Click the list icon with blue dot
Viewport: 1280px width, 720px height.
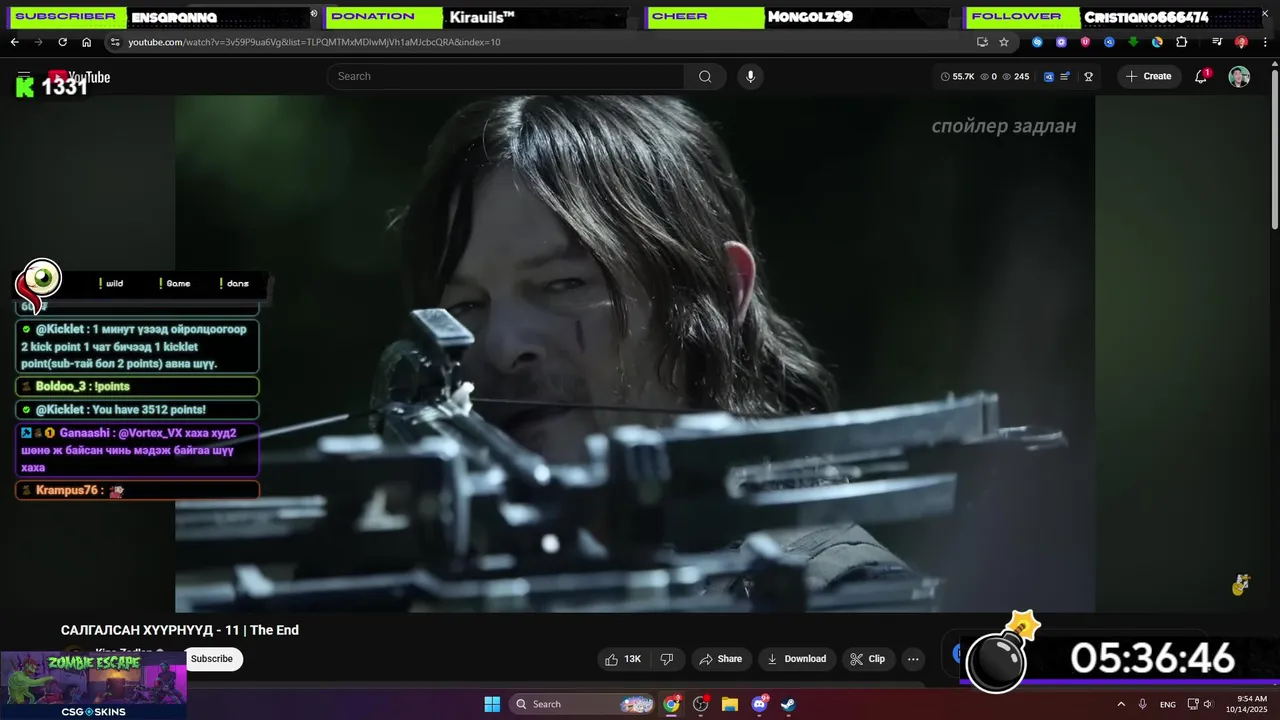[x=1065, y=76]
